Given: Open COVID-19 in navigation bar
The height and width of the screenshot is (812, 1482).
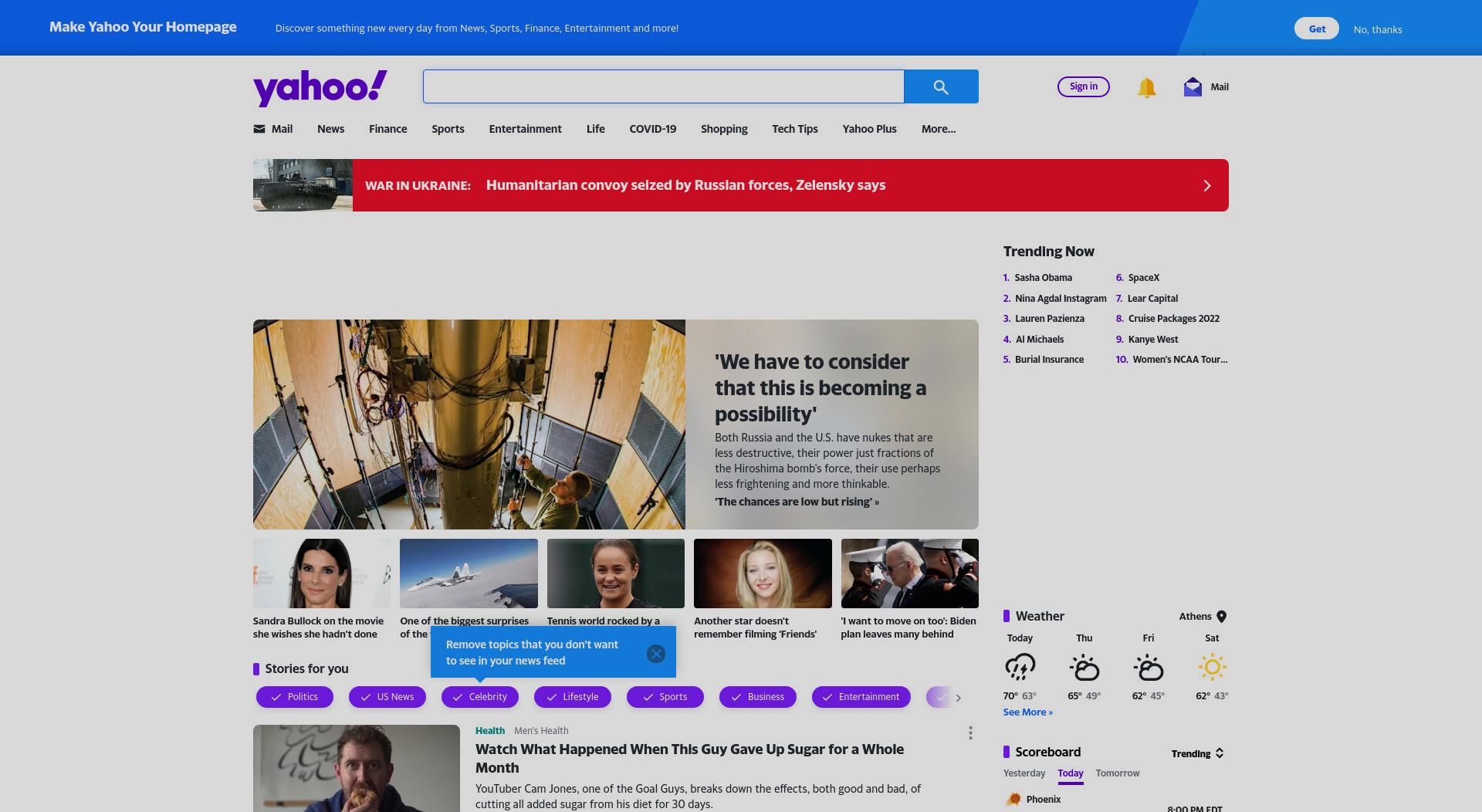Looking at the screenshot, I should (x=652, y=129).
